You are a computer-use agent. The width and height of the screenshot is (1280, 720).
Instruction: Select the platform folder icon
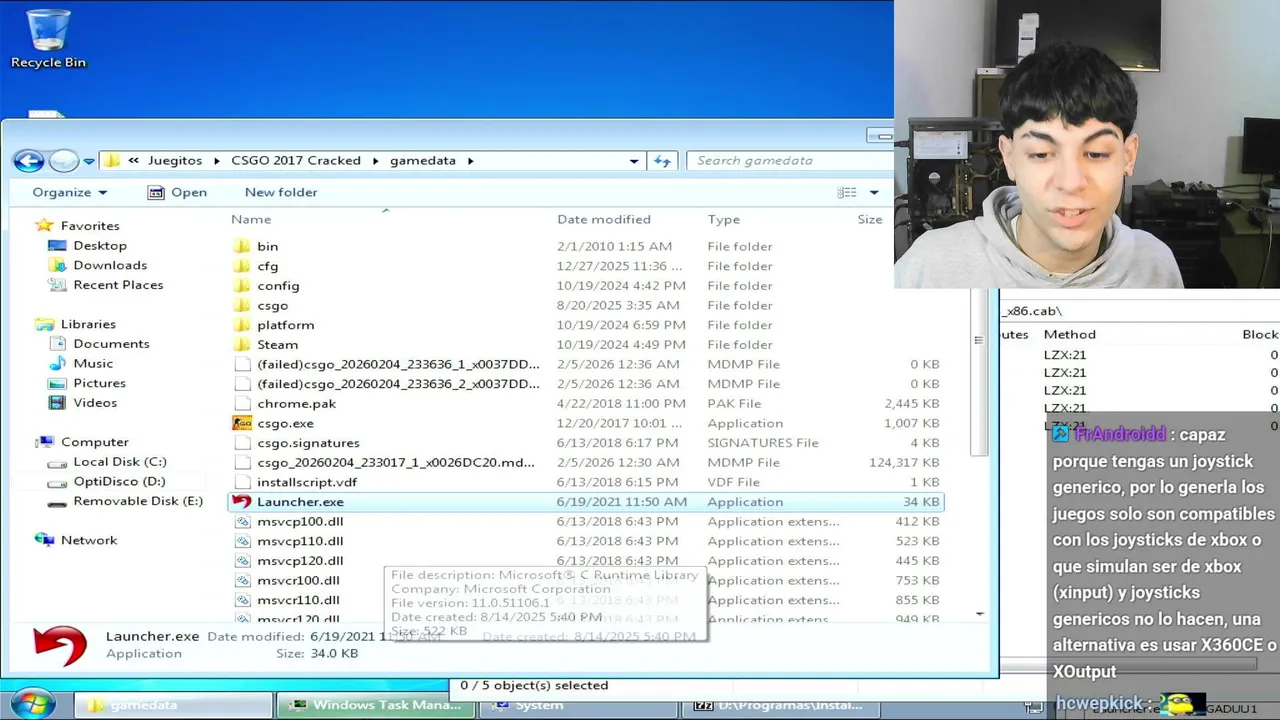(242, 325)
